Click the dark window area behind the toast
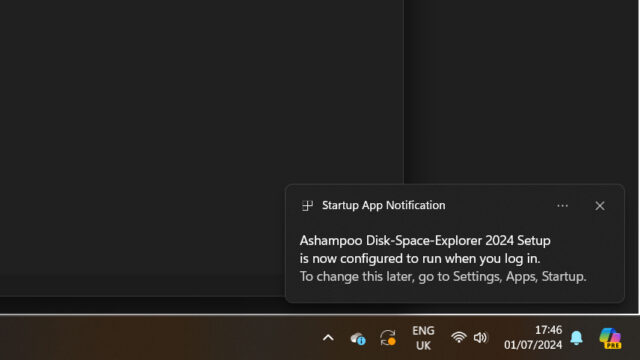Screen dimensions: 640x360 [x=184, y=122]
